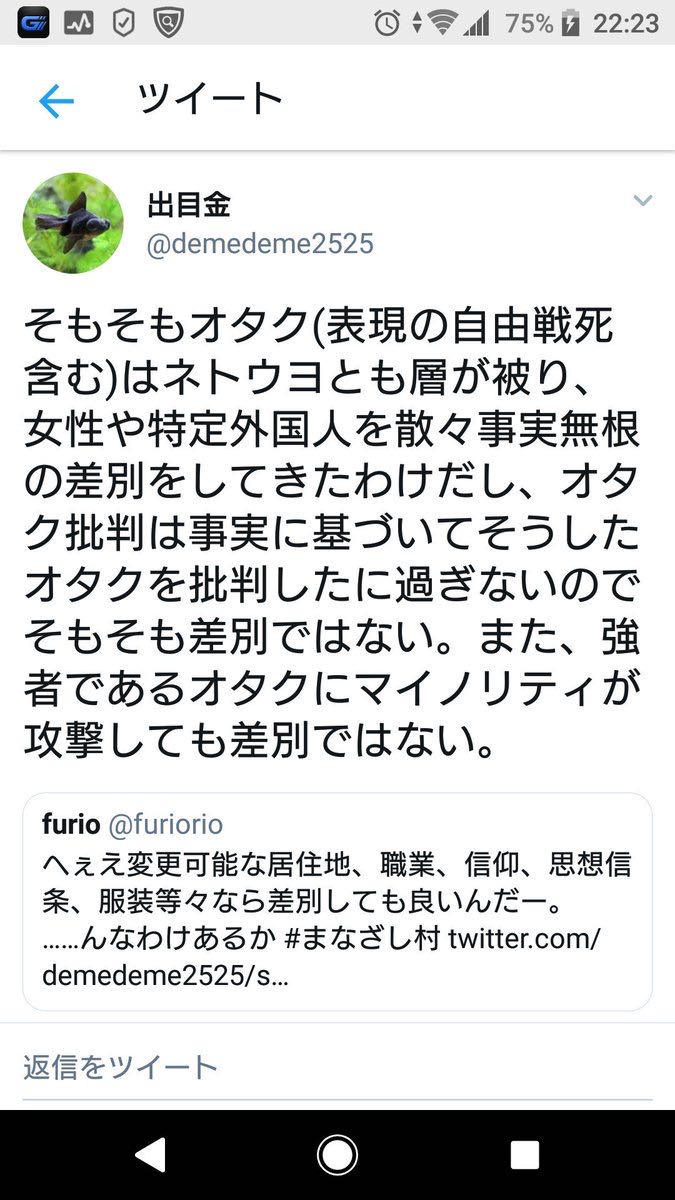Open the goldfish profile picture
The width and height of the screenshot is (675, 1200).
click(x=73, y=223)
